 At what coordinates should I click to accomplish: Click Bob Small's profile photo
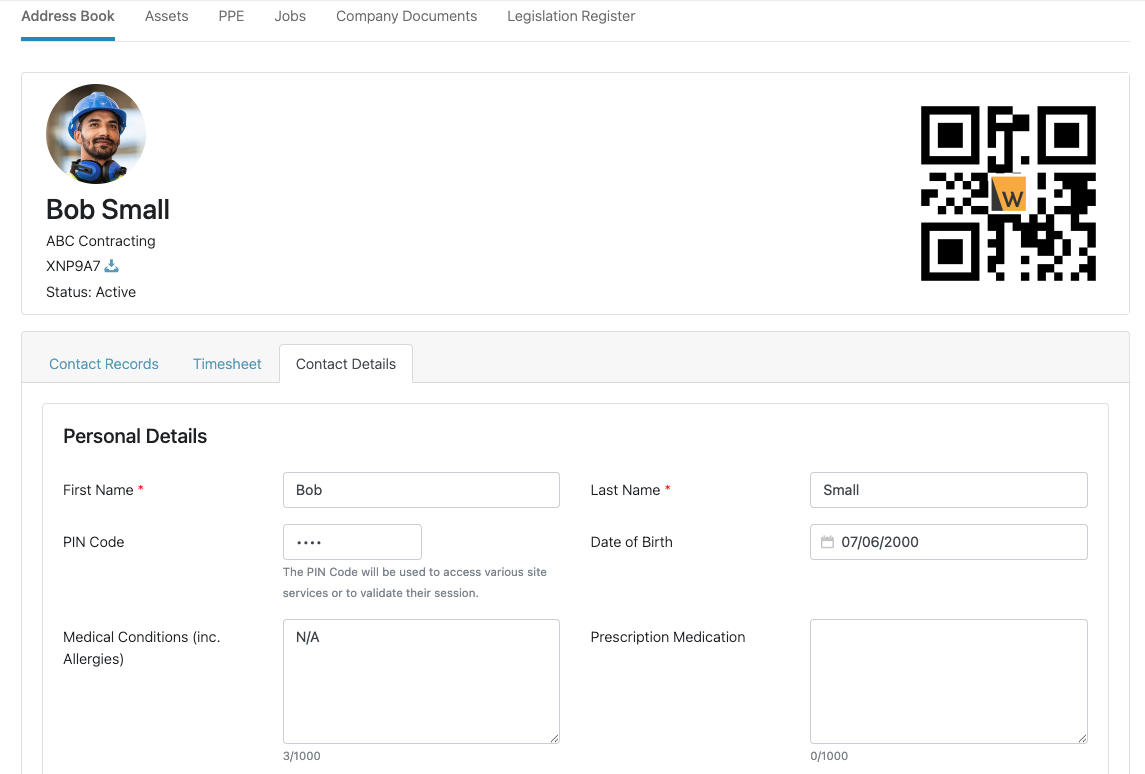click(95, 133)
